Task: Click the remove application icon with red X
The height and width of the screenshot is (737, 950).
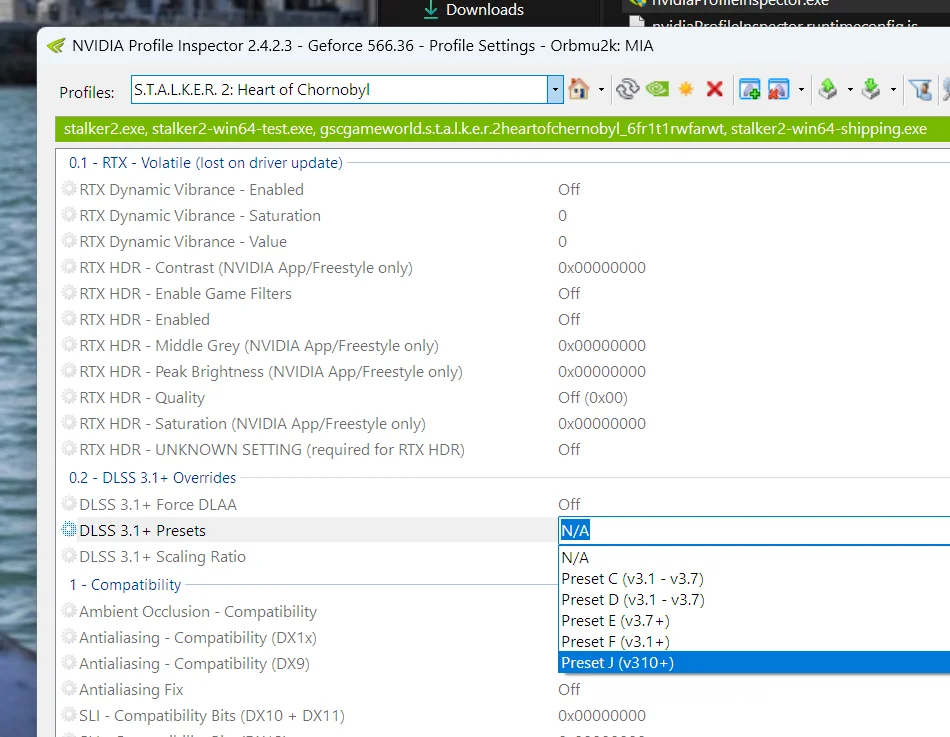Action: [779, 90]
